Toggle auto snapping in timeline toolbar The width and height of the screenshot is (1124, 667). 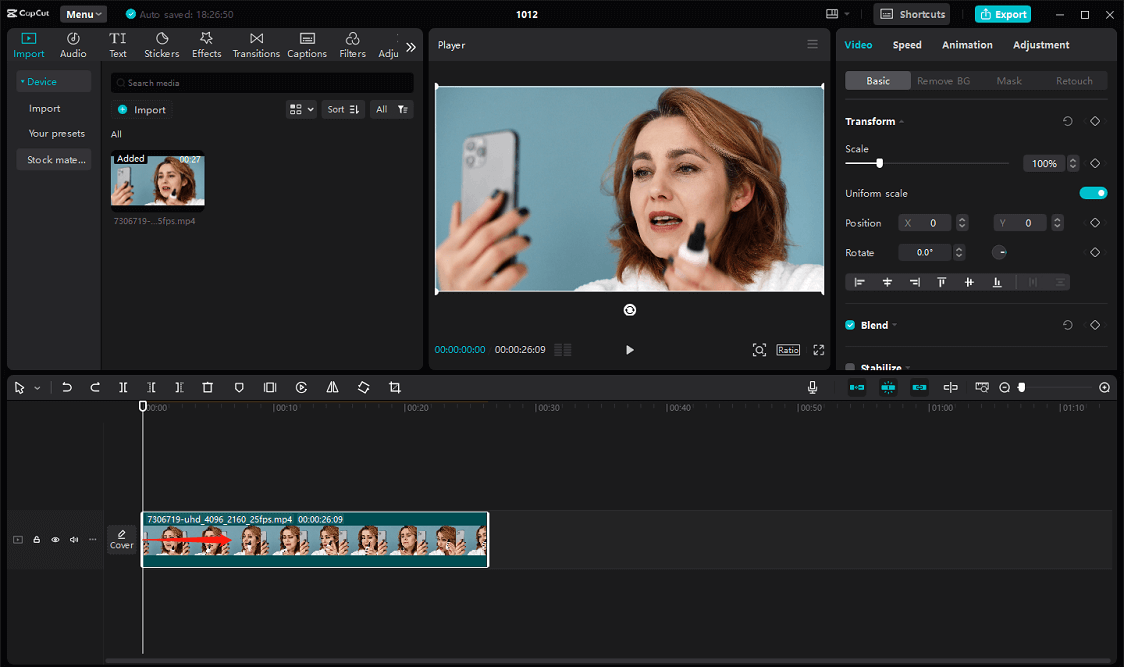click(888, 387)
